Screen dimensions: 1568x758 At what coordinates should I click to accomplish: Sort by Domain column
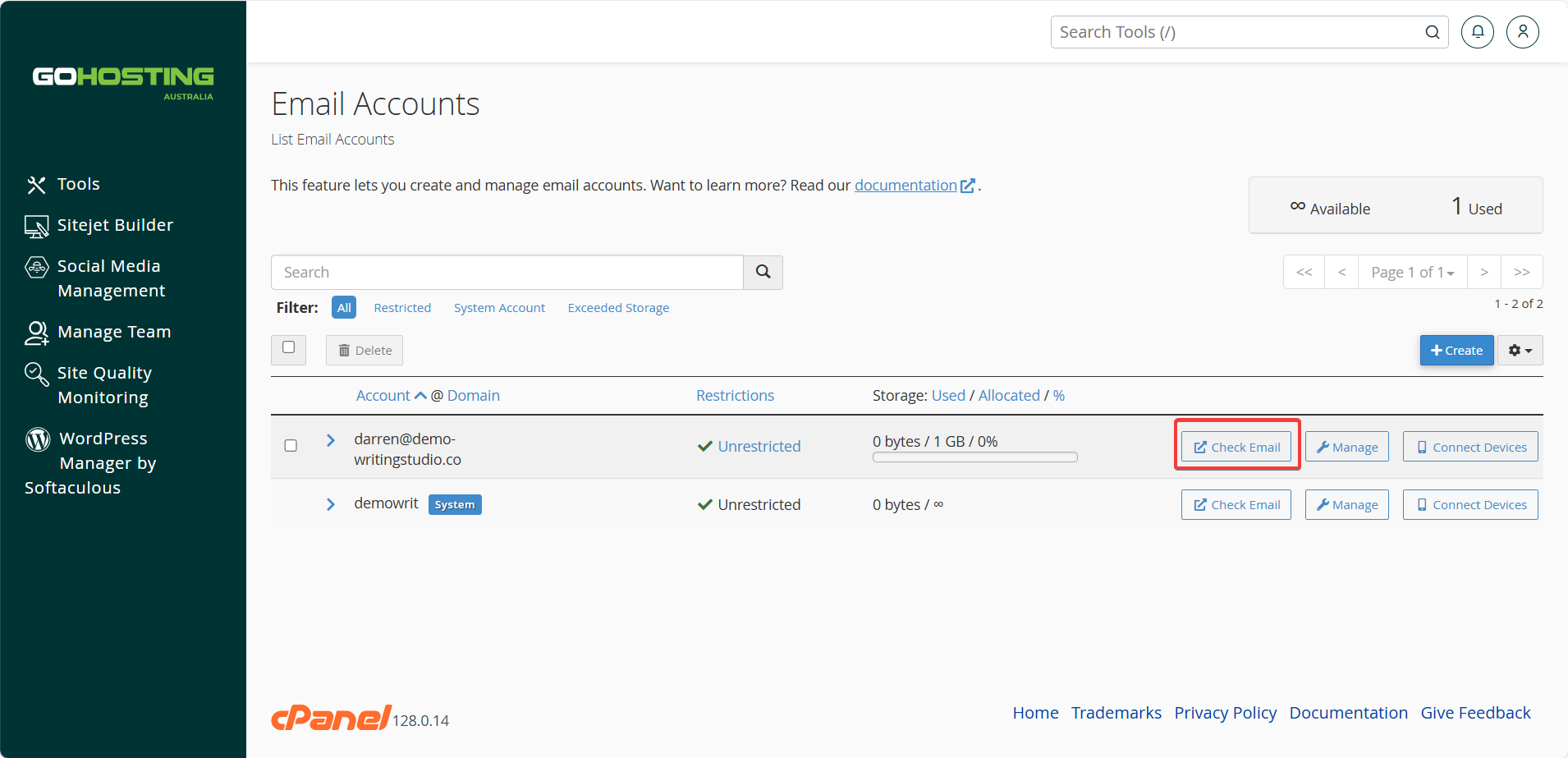(x=473, y=396)
